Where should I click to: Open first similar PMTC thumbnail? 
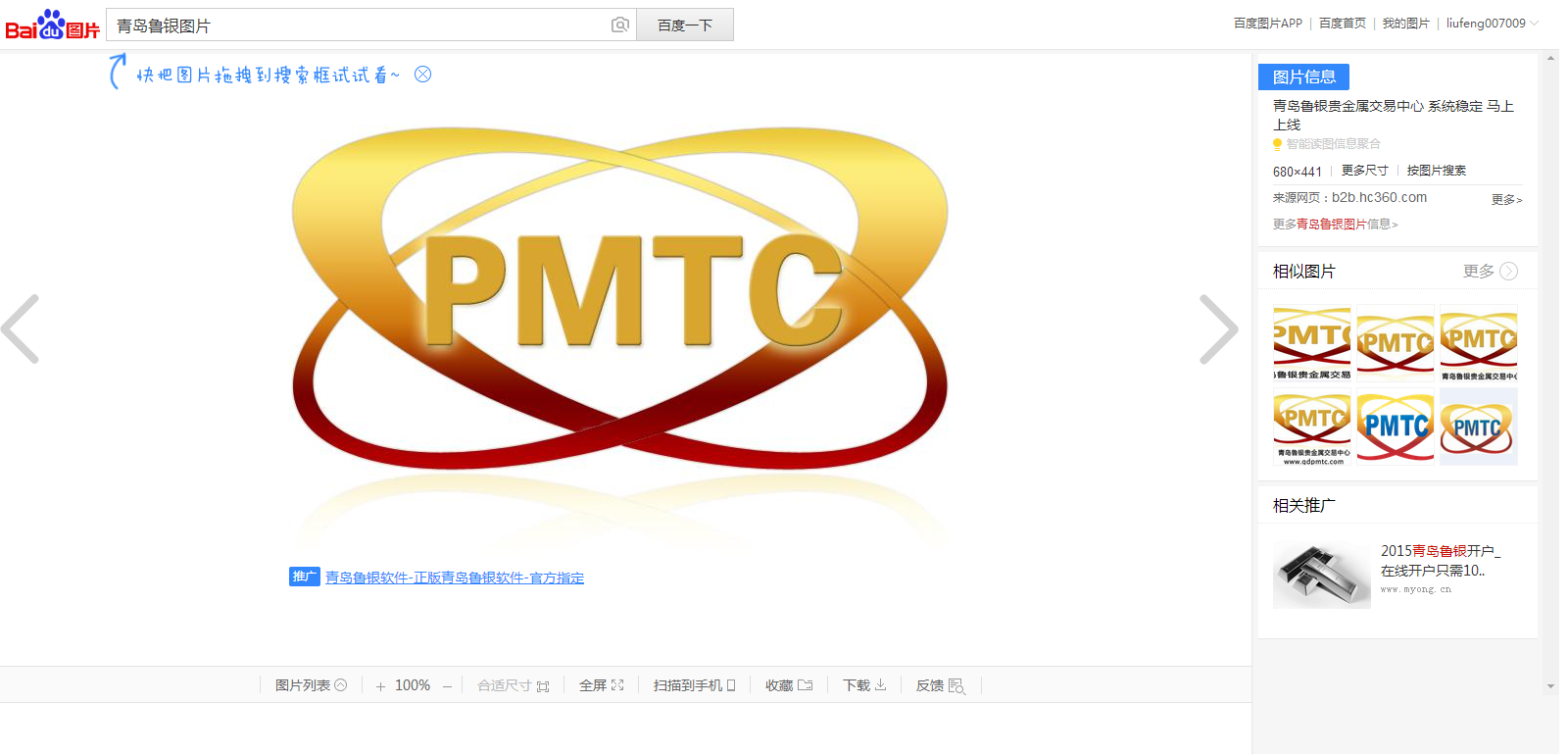click(1311, 343)
